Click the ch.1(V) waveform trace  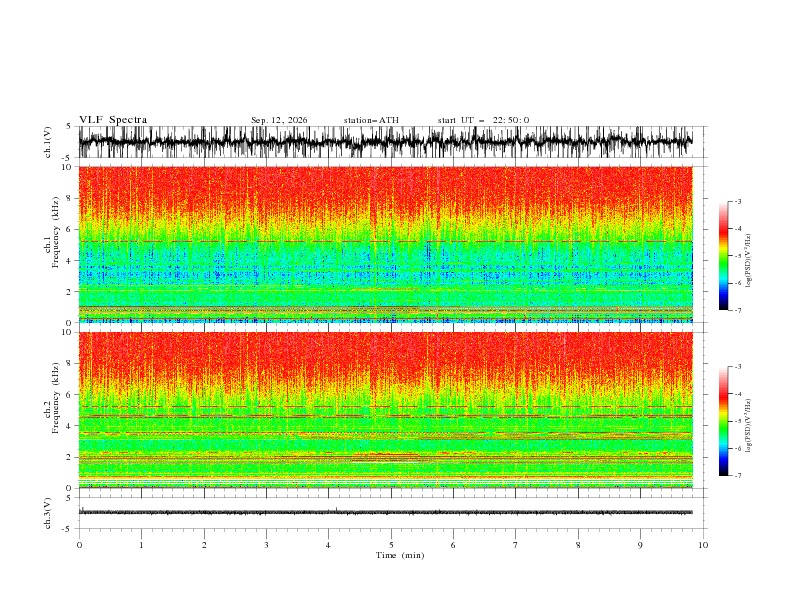(x=385, y=142)
